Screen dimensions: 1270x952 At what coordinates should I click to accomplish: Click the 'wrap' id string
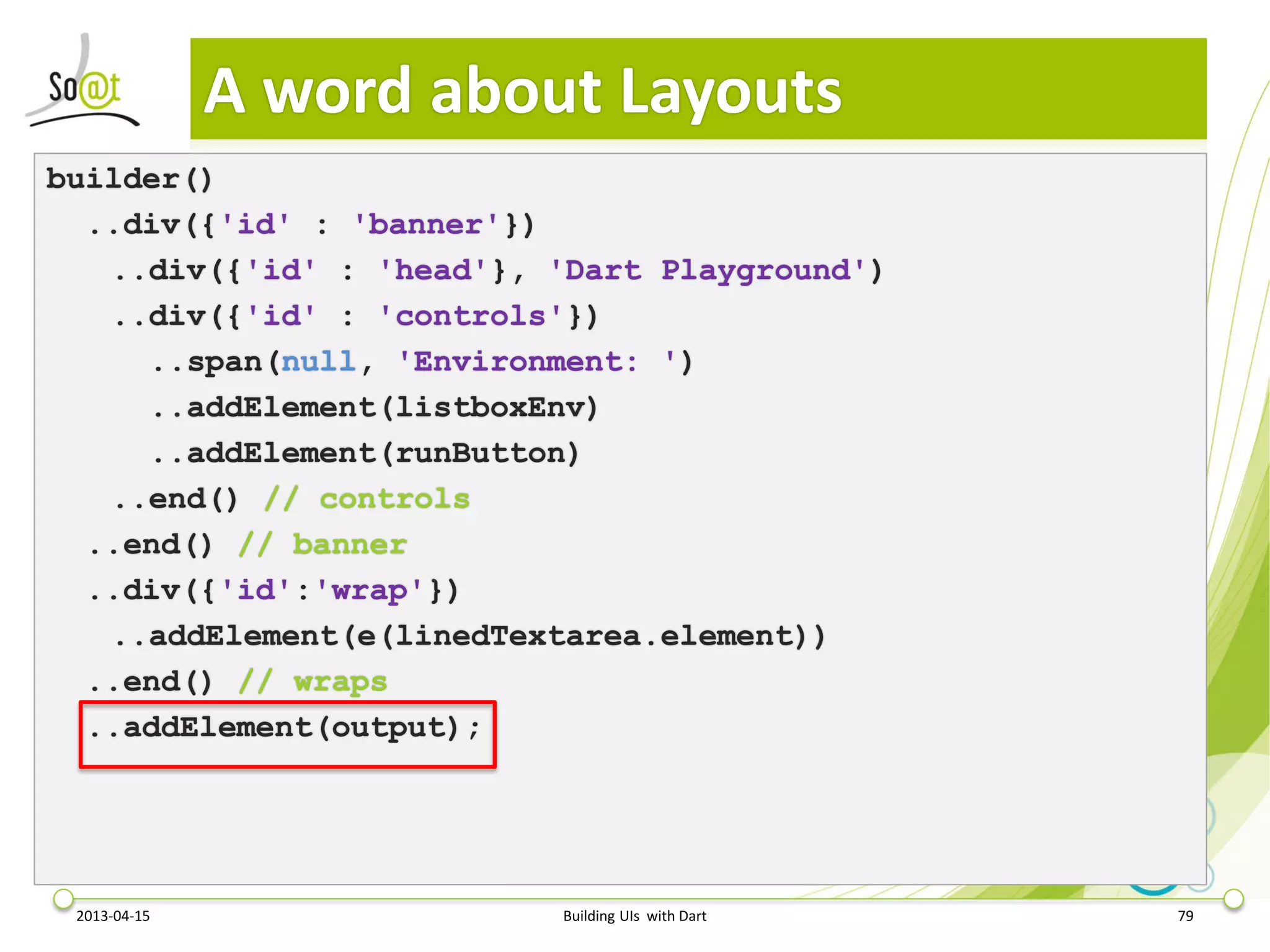[x=370, y=591]
